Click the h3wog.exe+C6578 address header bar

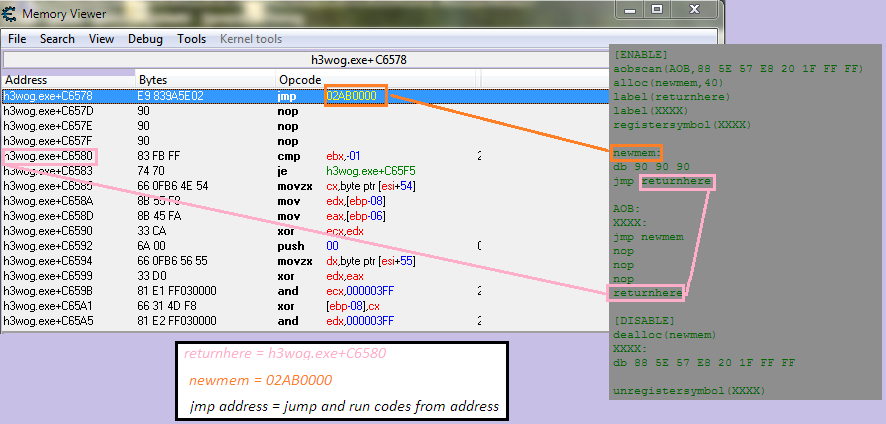(362, 60)
